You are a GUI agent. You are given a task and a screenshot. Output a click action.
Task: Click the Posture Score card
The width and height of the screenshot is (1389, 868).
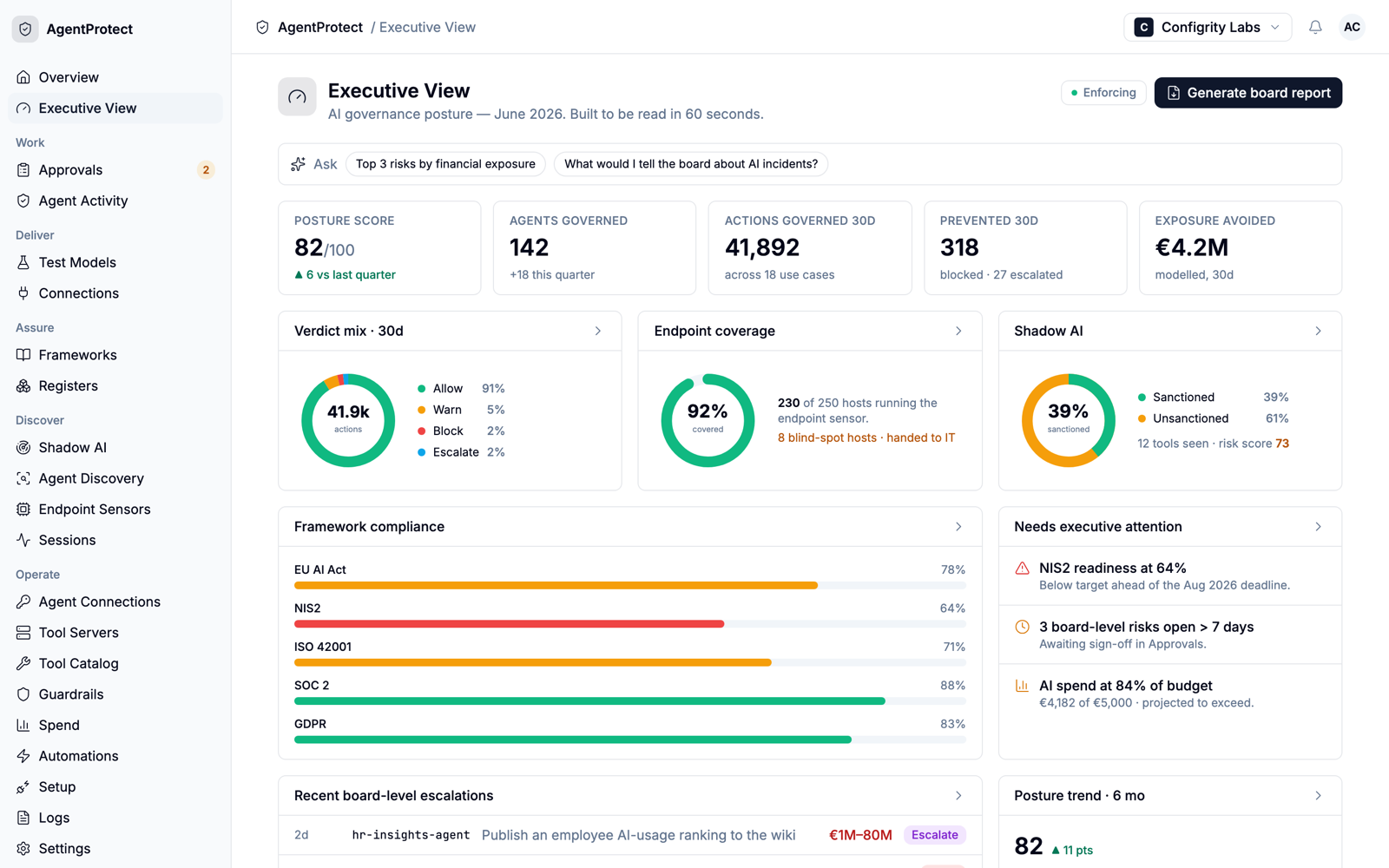click(x=379, y=248)
